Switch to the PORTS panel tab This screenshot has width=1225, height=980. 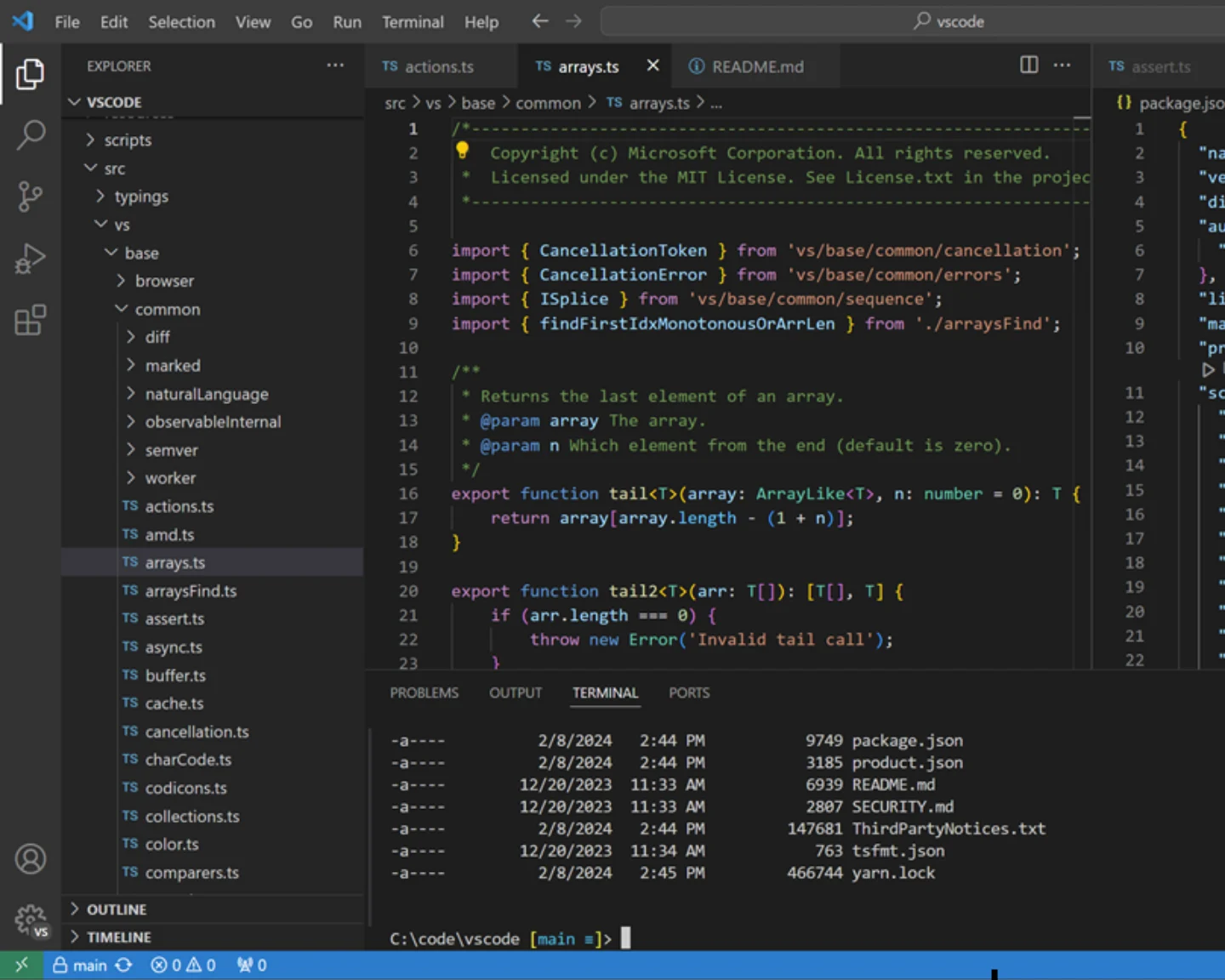tap(689, 692)
